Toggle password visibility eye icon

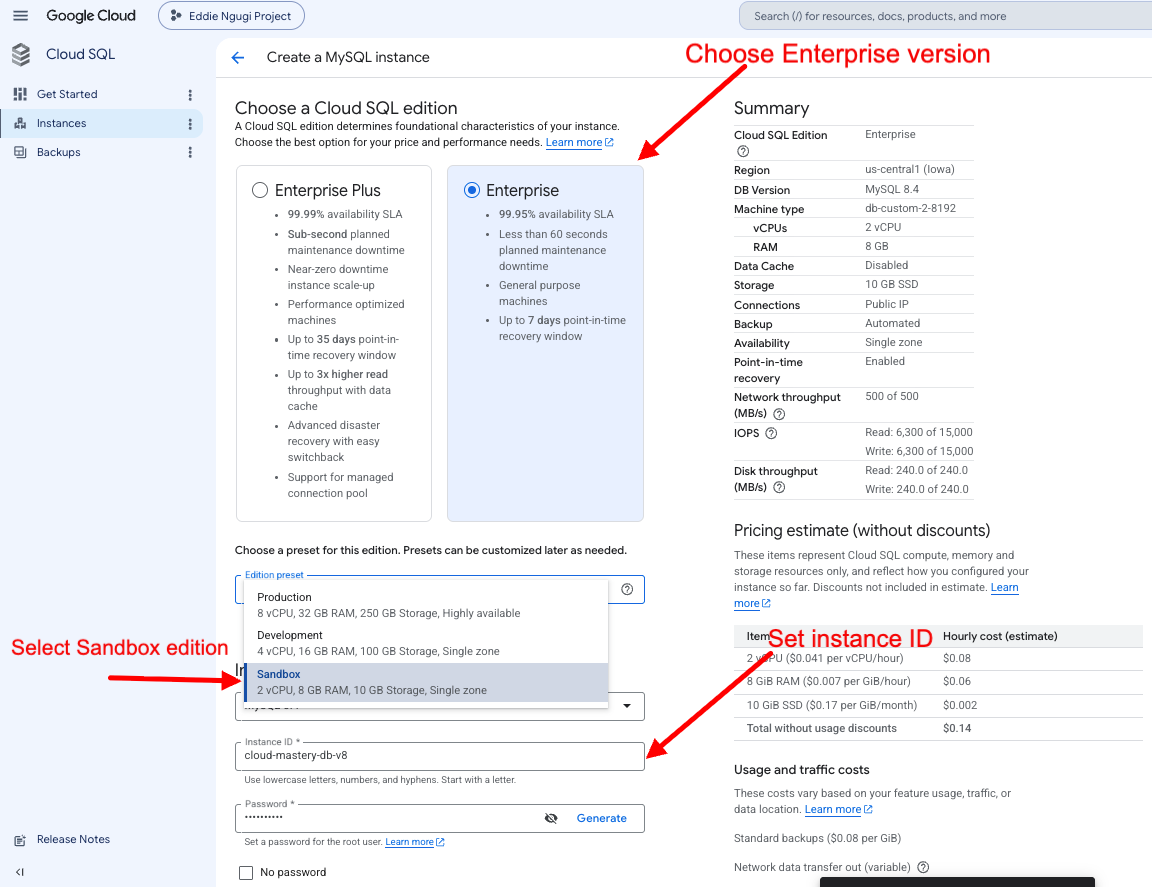(x=551, y=819)
